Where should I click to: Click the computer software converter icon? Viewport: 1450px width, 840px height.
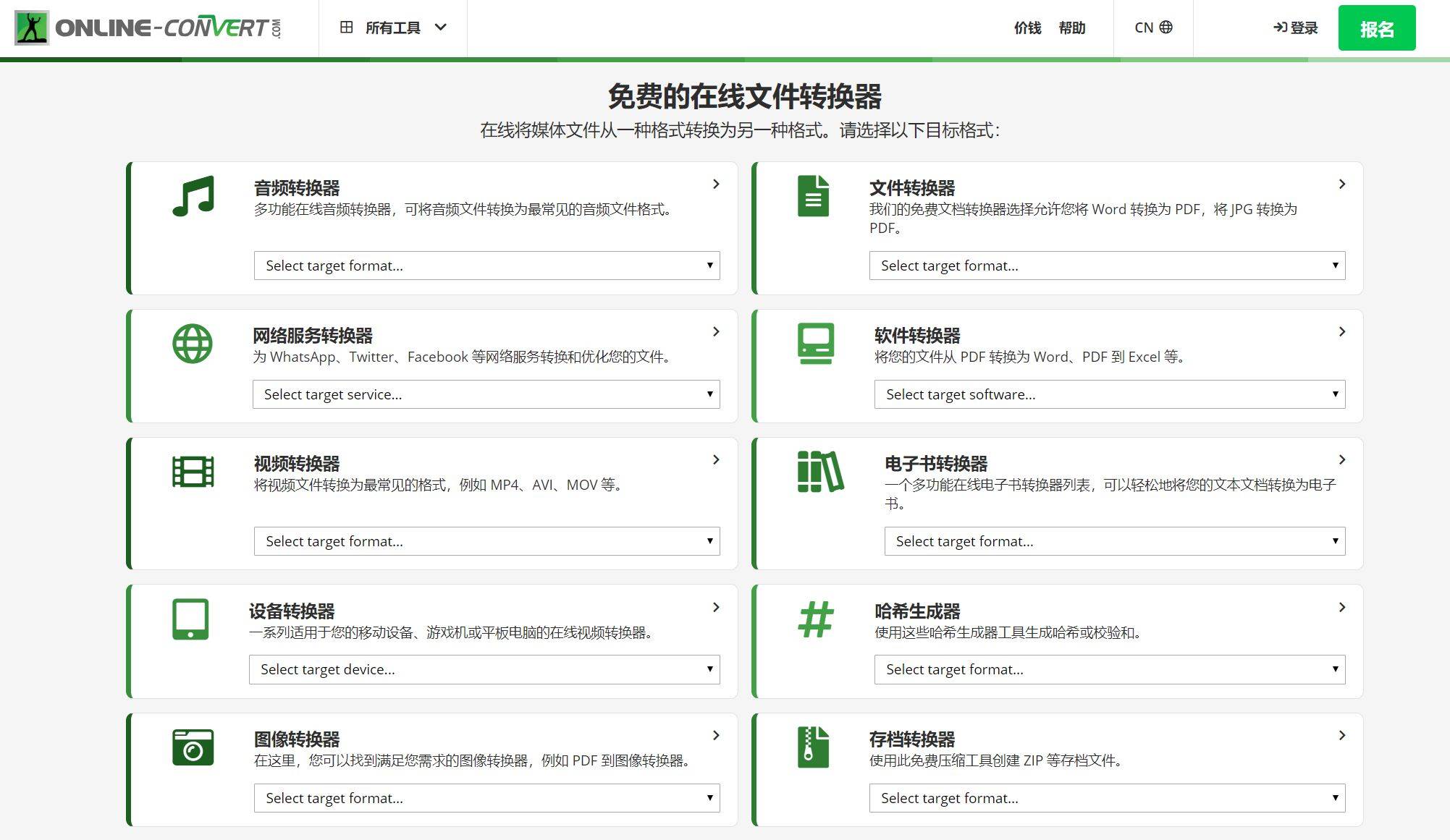pyautogui.click(x=816, y=343)
